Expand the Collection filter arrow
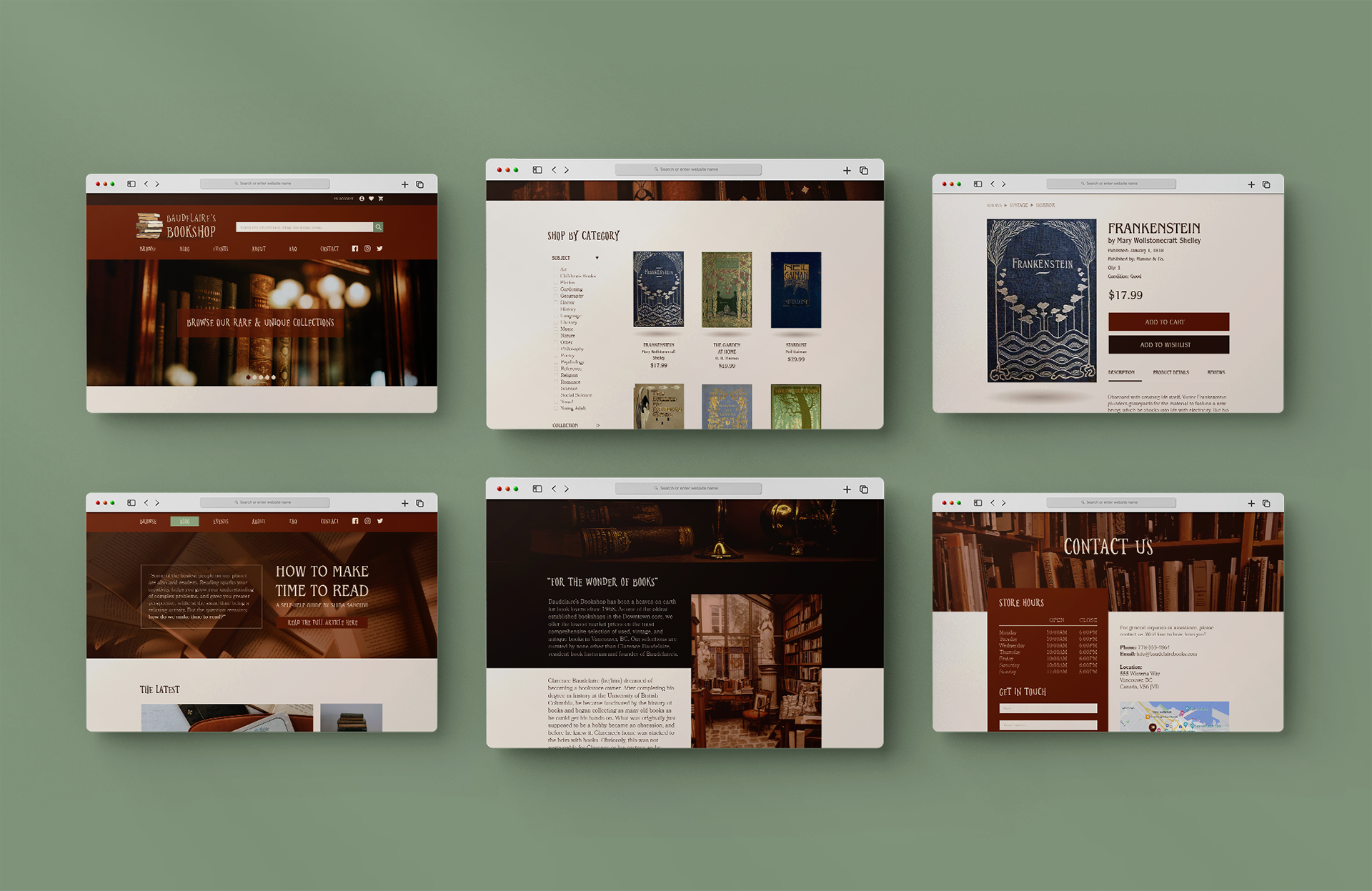Screen dimensions: 1372x891 (x=598, y=425)
